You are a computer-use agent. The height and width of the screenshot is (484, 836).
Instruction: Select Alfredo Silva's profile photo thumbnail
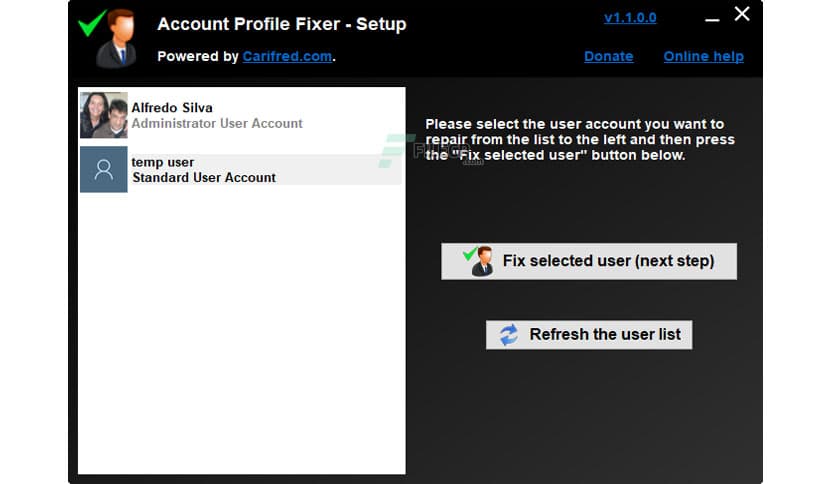(104, 115)
